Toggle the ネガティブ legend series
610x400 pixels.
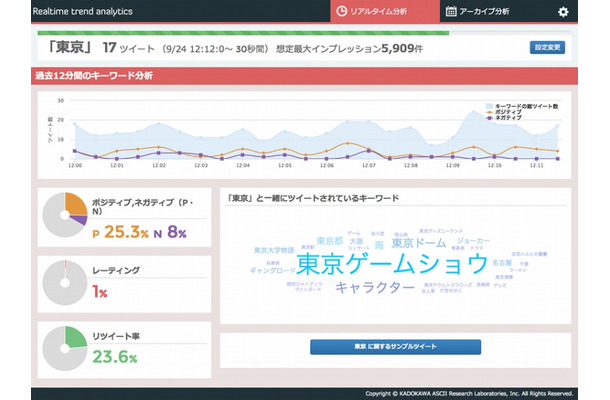(x=504, y=118)
